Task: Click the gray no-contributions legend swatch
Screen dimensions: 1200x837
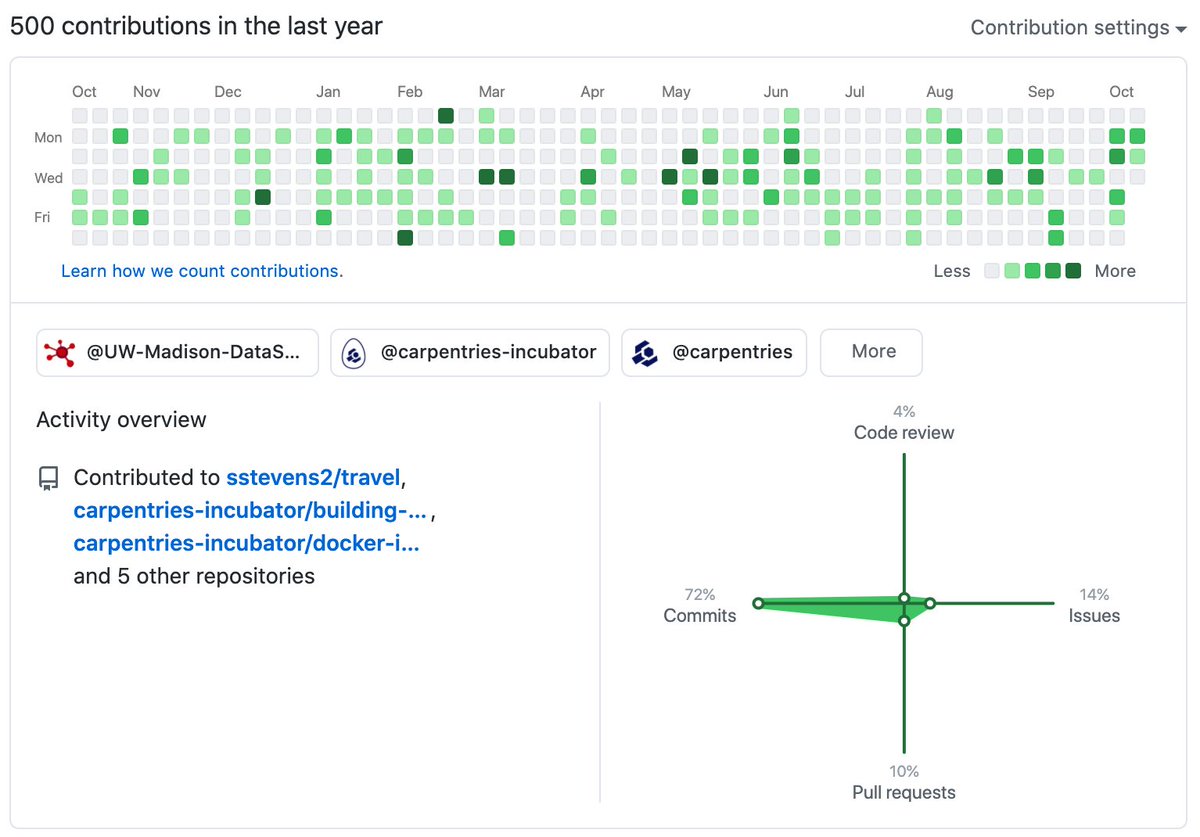Action: [992, 271]
